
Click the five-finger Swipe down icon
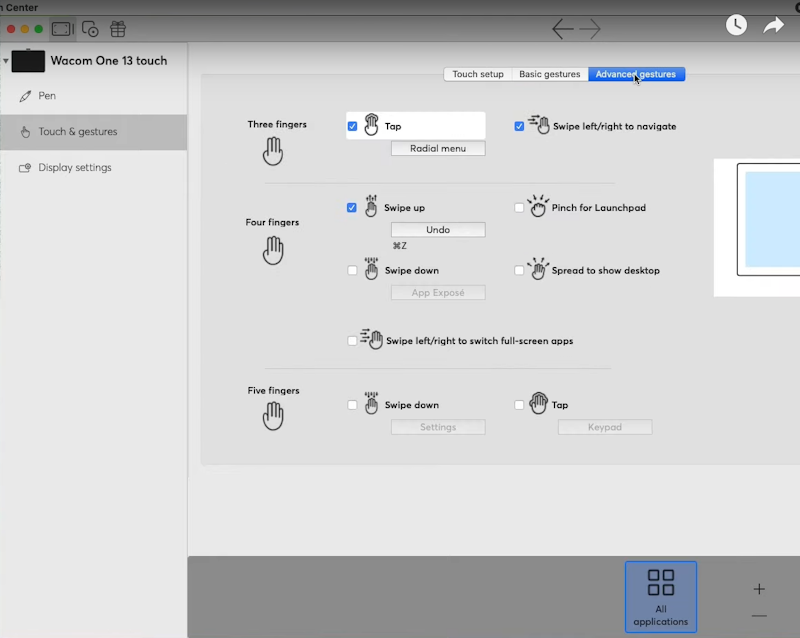(x=371, y=403)
